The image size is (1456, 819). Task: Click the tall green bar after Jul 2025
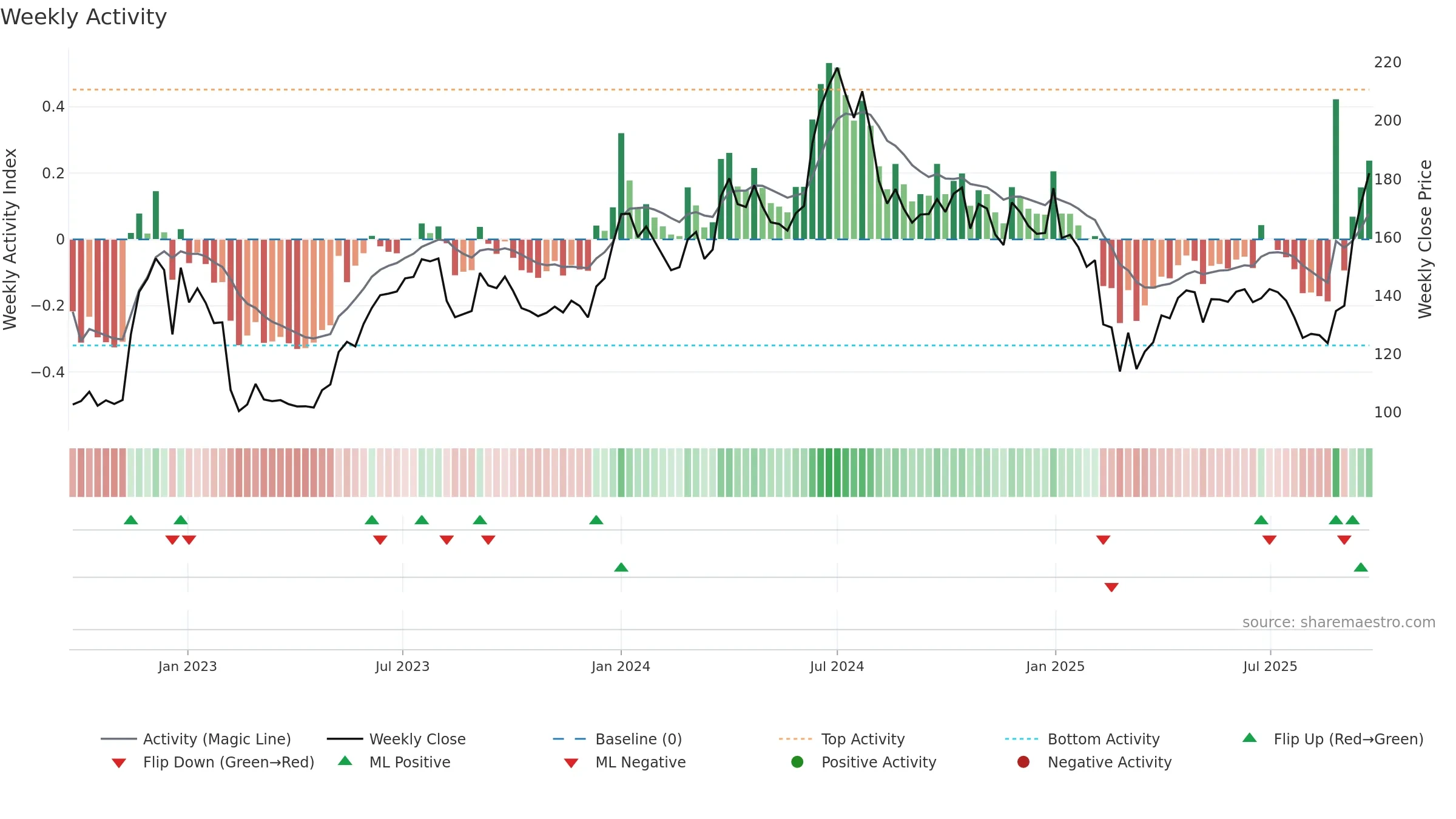(1336, 169)
